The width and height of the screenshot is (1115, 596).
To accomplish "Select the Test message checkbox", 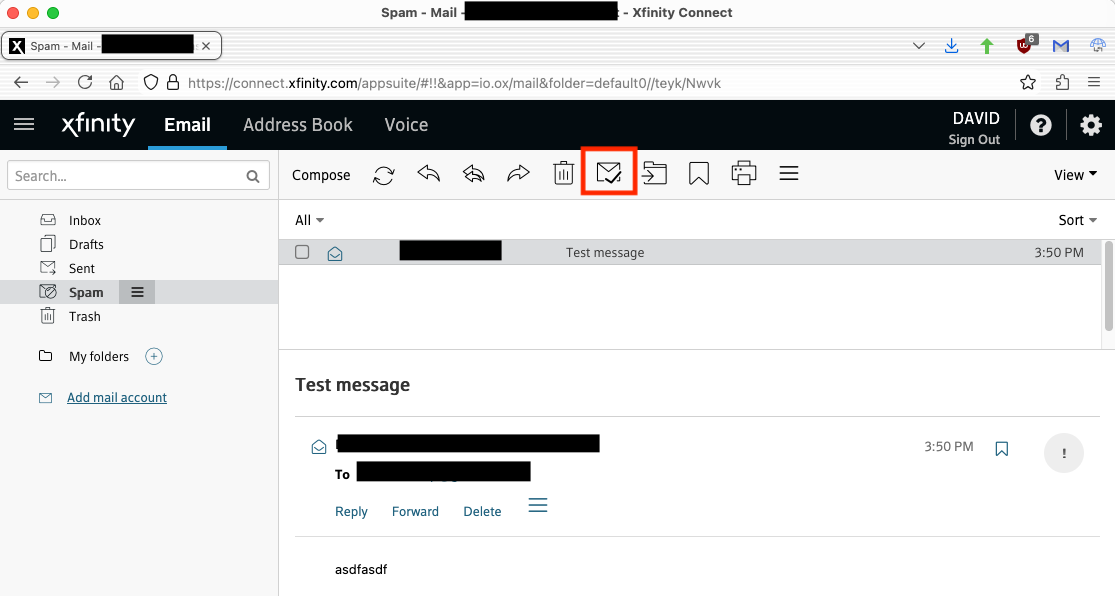I will 302,253.
